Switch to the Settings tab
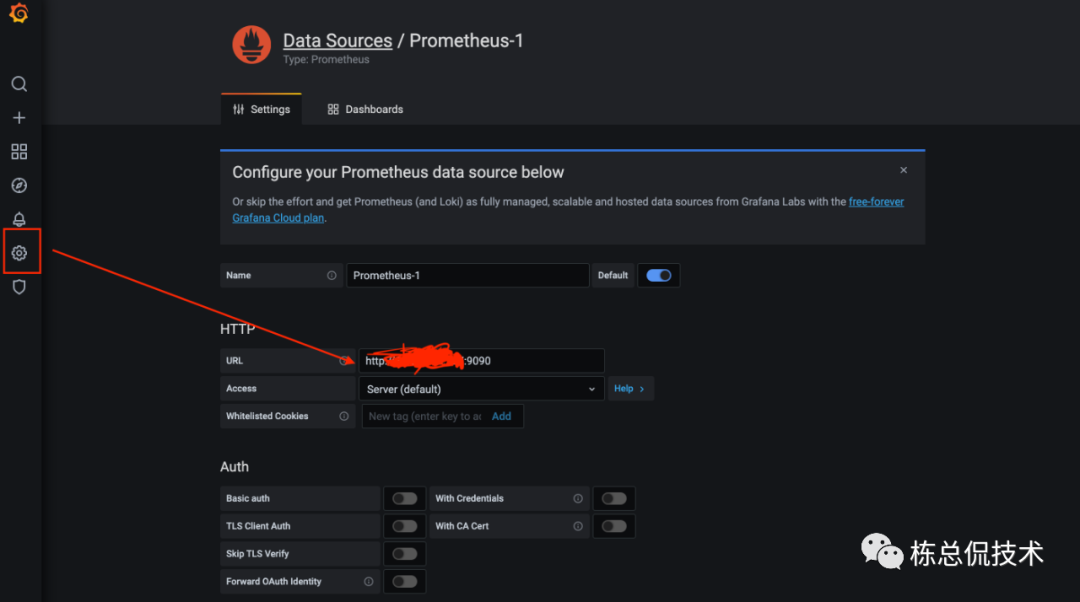This screenshot has height=602, width=1080. [x=261, y=109]
